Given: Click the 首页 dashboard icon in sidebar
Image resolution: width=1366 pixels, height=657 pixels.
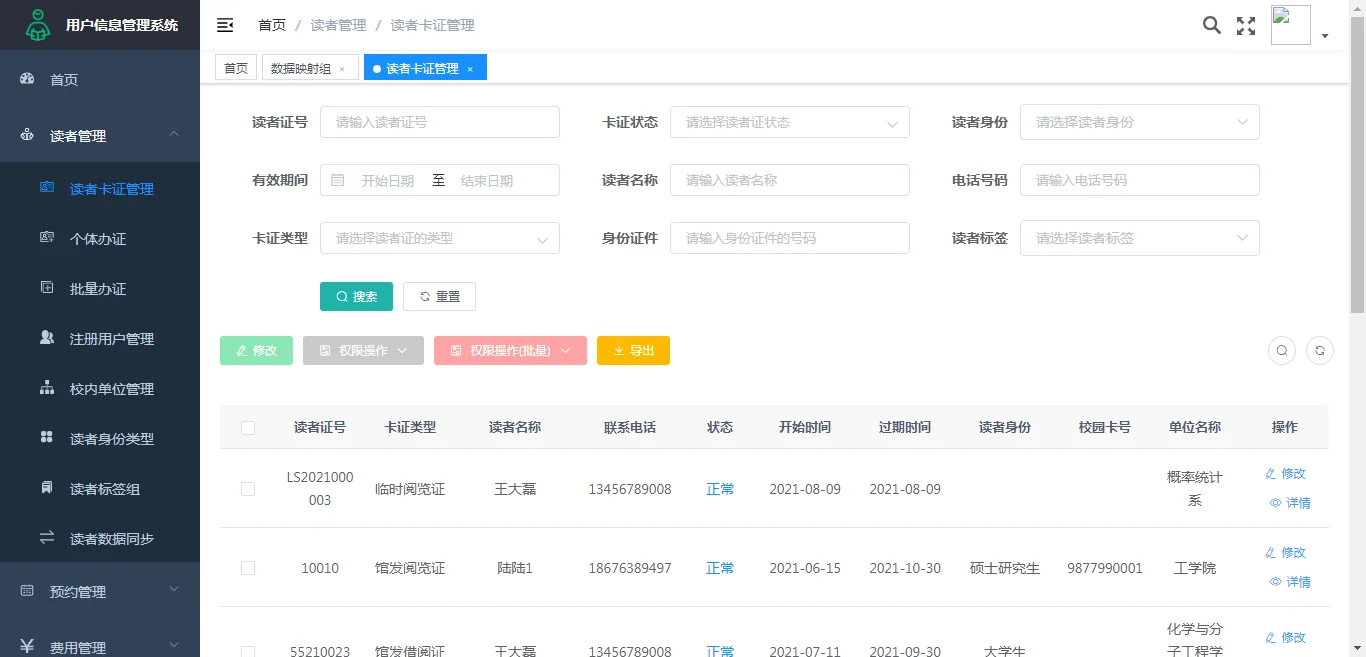Looking at the screenshot, I should point(27,79).
